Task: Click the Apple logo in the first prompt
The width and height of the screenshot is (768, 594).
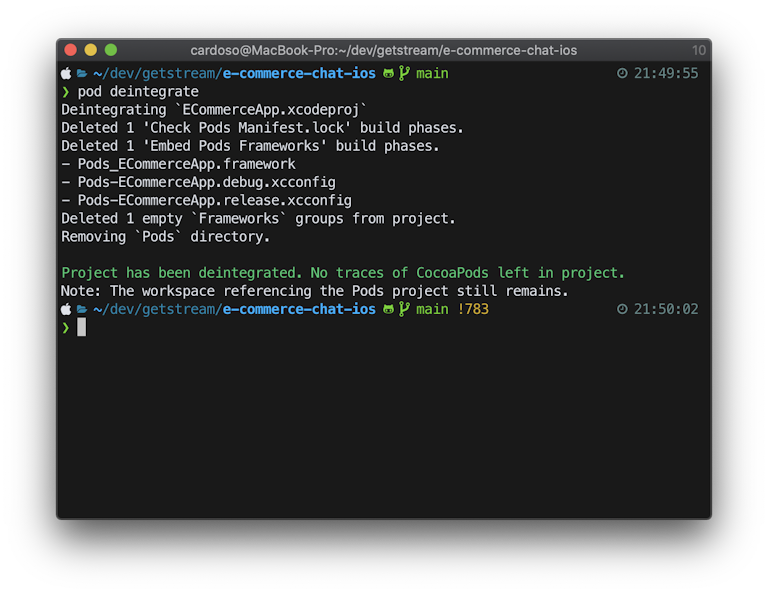Action: [x=66, y=73]
